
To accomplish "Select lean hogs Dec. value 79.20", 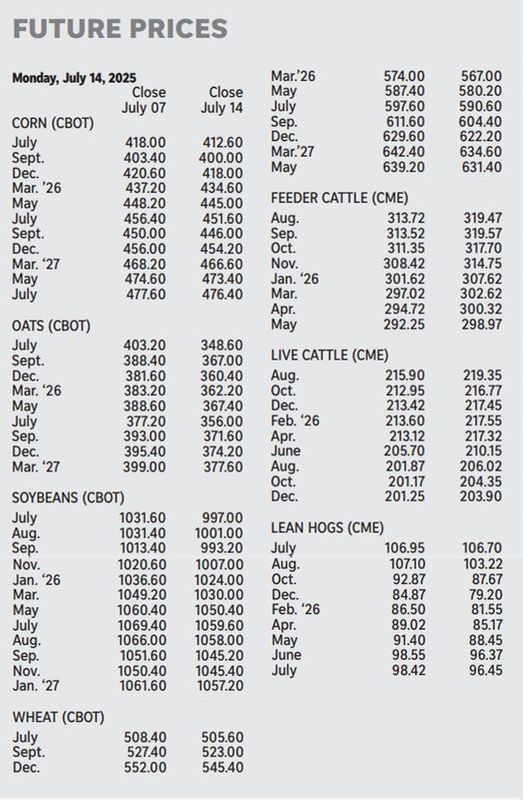I will (486, 595).
